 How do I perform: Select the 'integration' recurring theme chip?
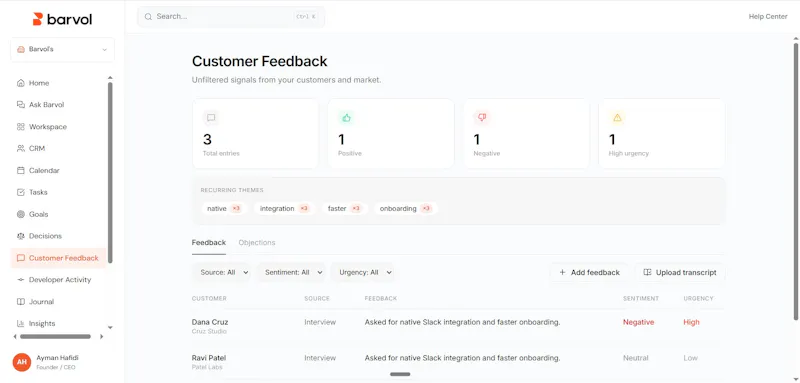click(284, 209)
